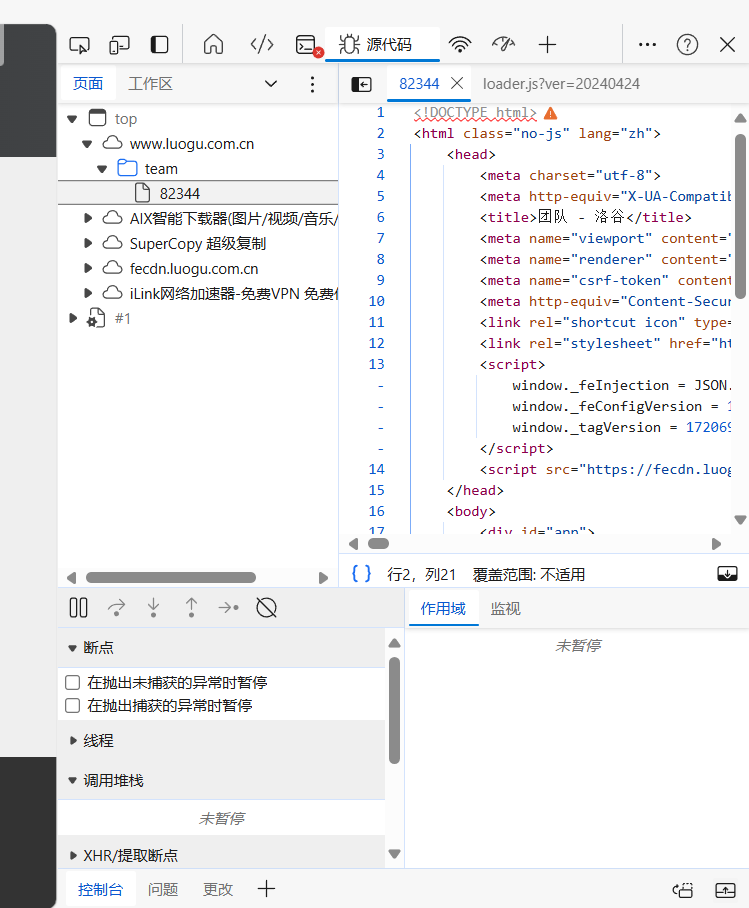Select the 82344 file in tree
Viewport: 749px width, 908px height.
[x=180, y=193]
